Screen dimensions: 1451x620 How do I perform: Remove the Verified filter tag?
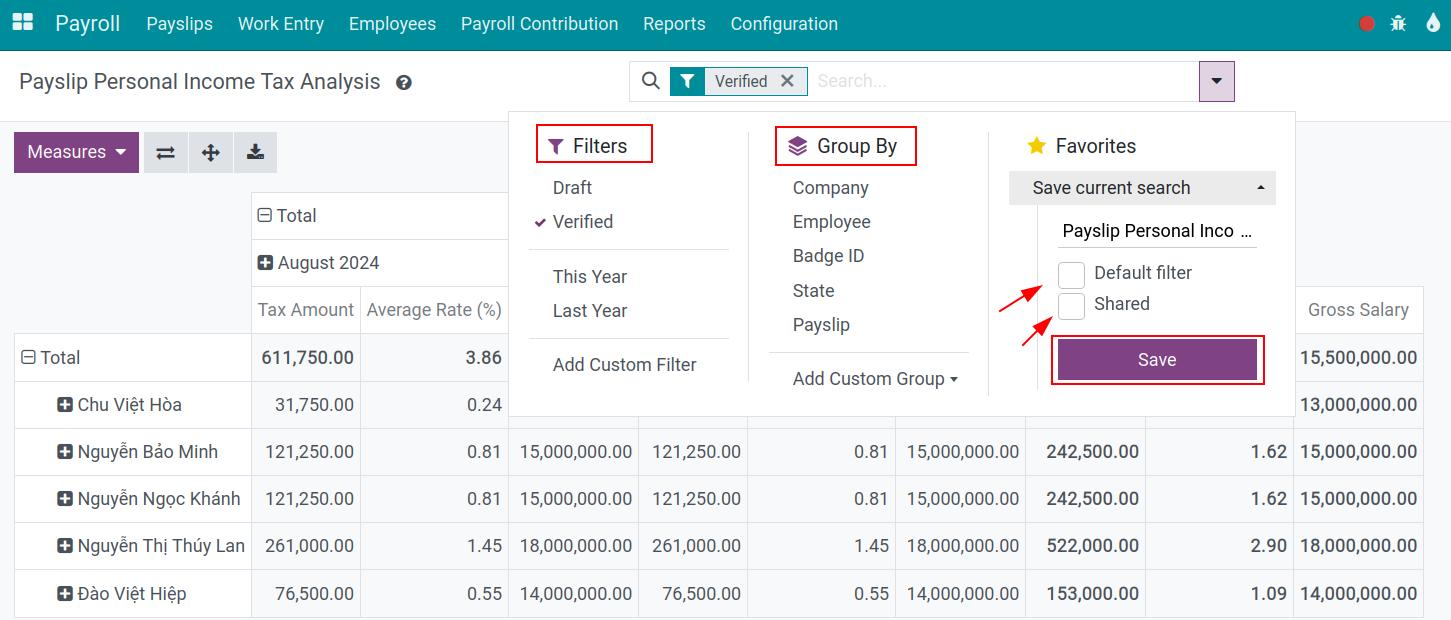coord(787,81)
